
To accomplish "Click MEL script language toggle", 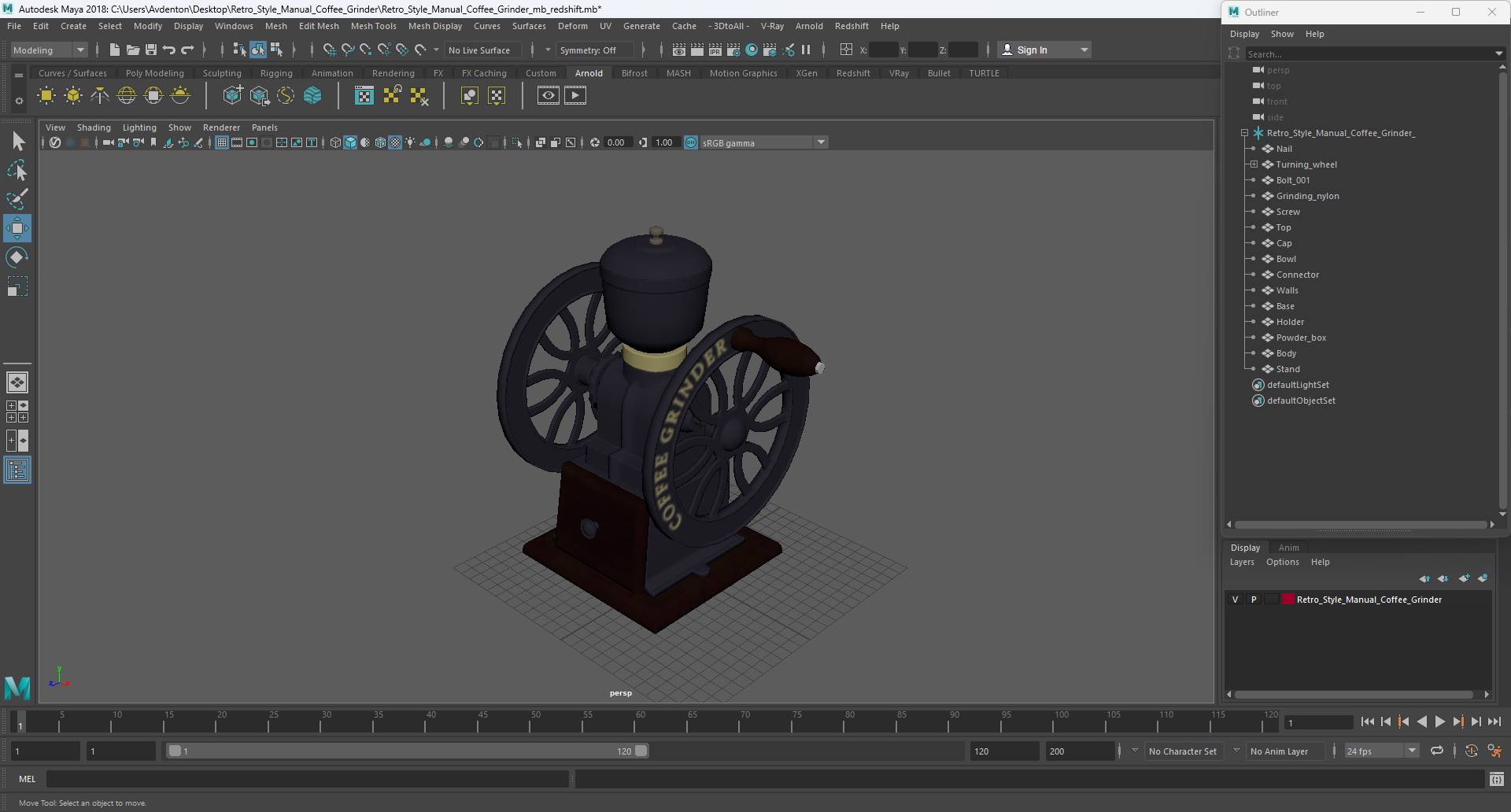I will tap(28, 779).
